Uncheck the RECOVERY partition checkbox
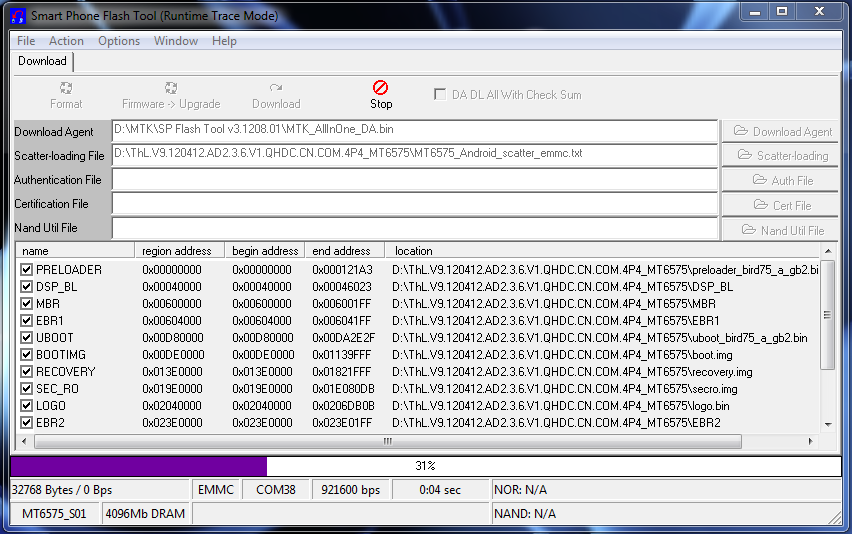The image size is (852, 534). pyautogui.click(x=26, y=372)
